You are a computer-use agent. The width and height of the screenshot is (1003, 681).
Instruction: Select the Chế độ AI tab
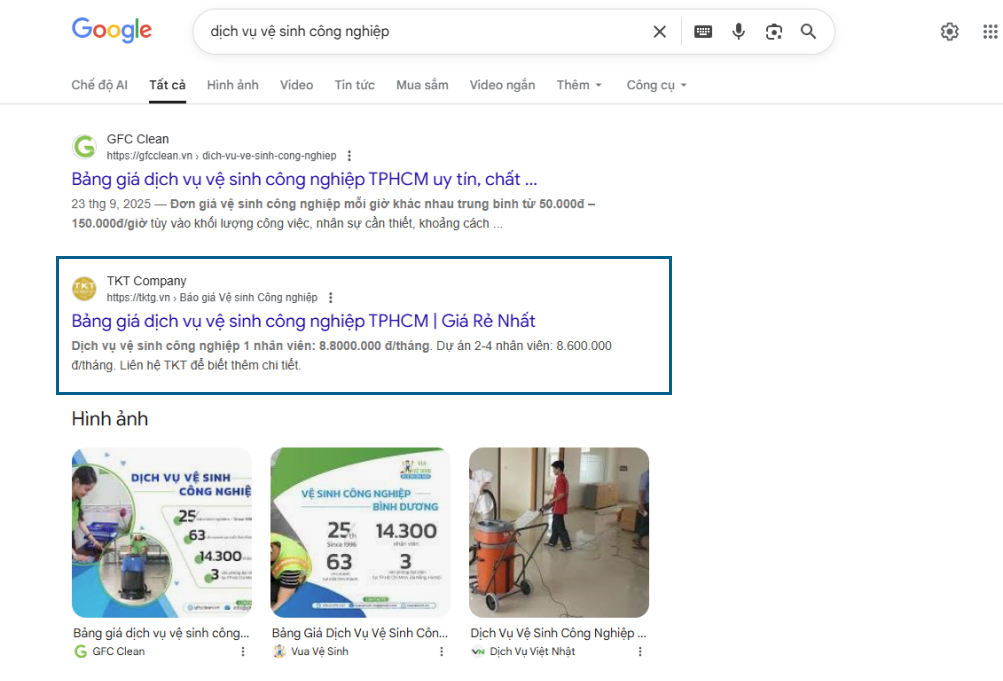coord(99,85)
